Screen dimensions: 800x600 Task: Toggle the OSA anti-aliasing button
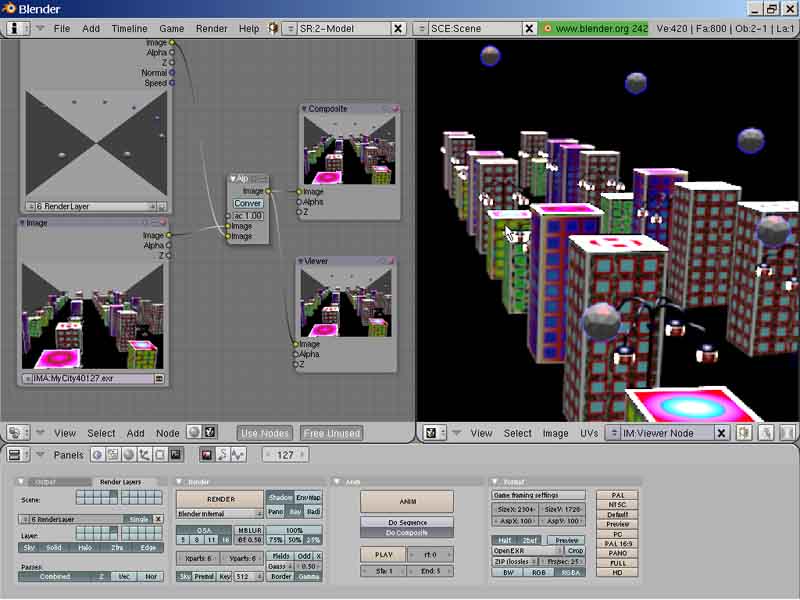pyautogui.click(x=204, y=530)
